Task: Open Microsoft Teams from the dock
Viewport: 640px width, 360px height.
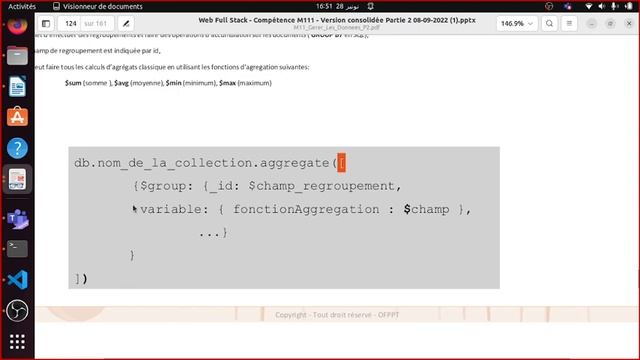Action: 17,219
